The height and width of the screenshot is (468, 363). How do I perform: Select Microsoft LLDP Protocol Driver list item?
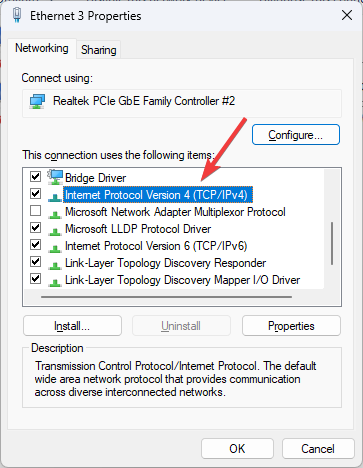click(138, 229)
